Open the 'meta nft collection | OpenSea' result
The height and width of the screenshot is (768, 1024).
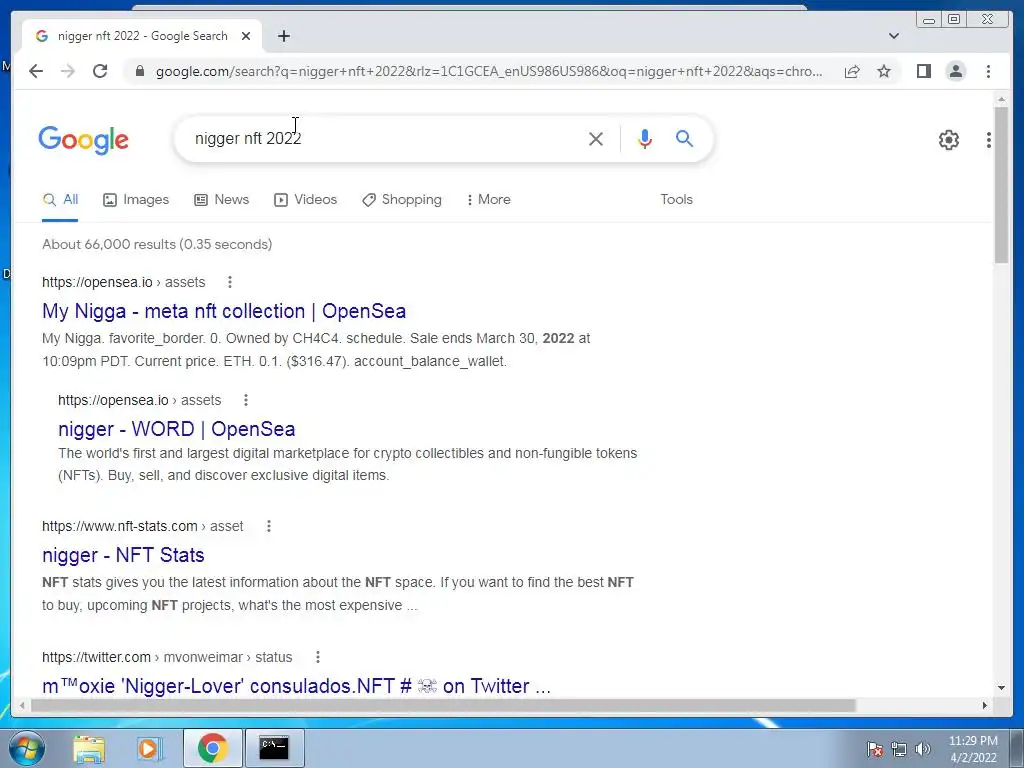pos(224,311)
